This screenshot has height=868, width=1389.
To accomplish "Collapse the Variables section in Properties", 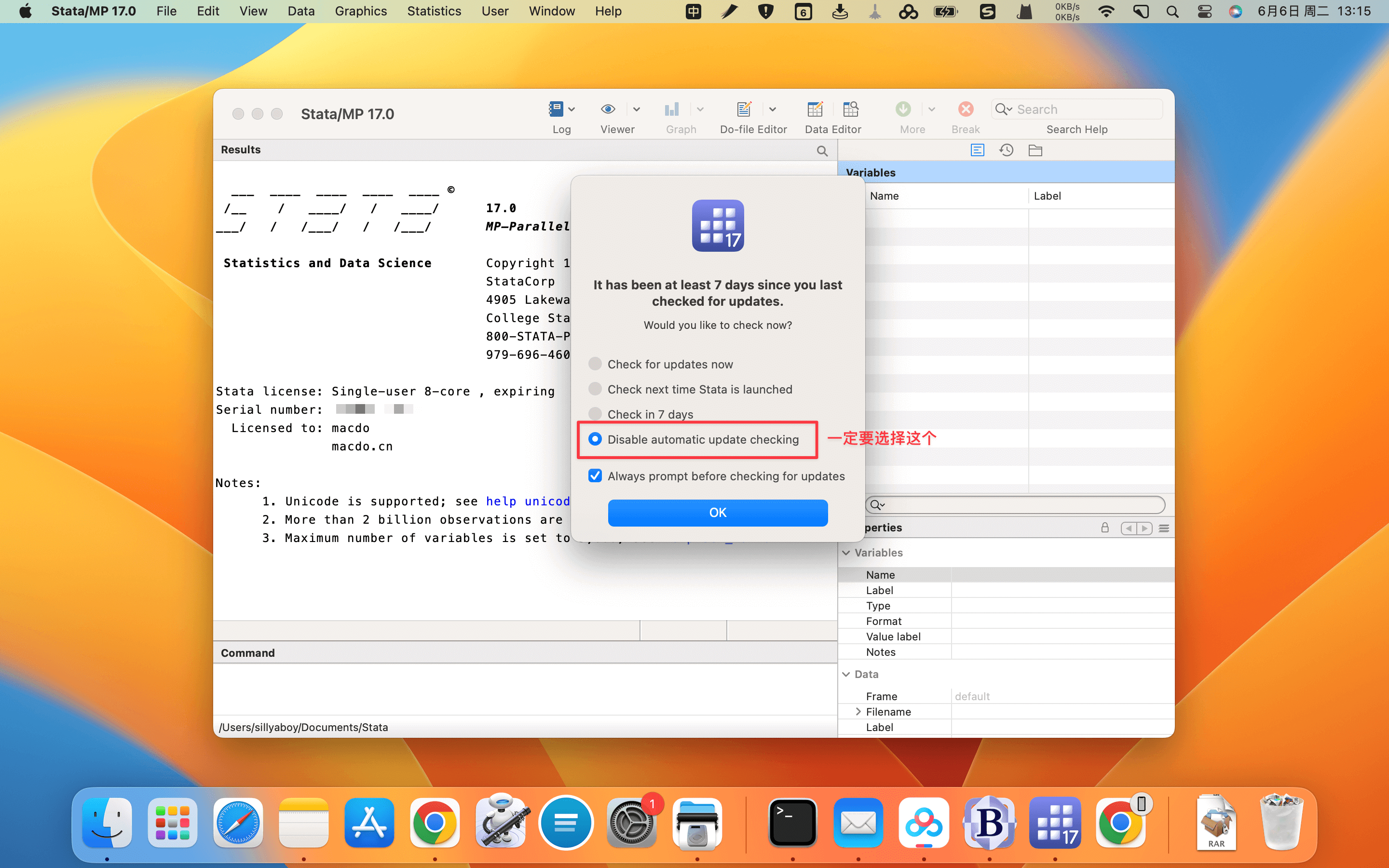I will (x=846, y=552).
